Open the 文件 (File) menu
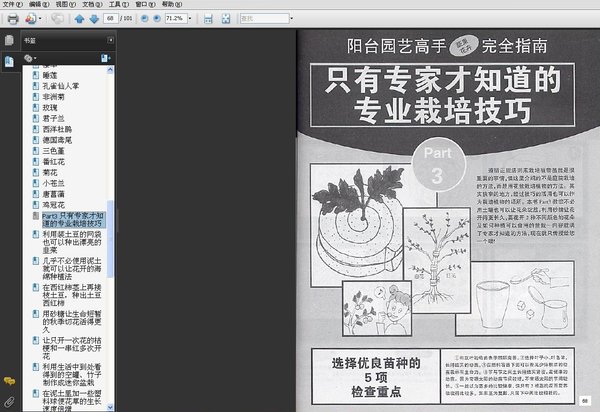 [13, 4]
